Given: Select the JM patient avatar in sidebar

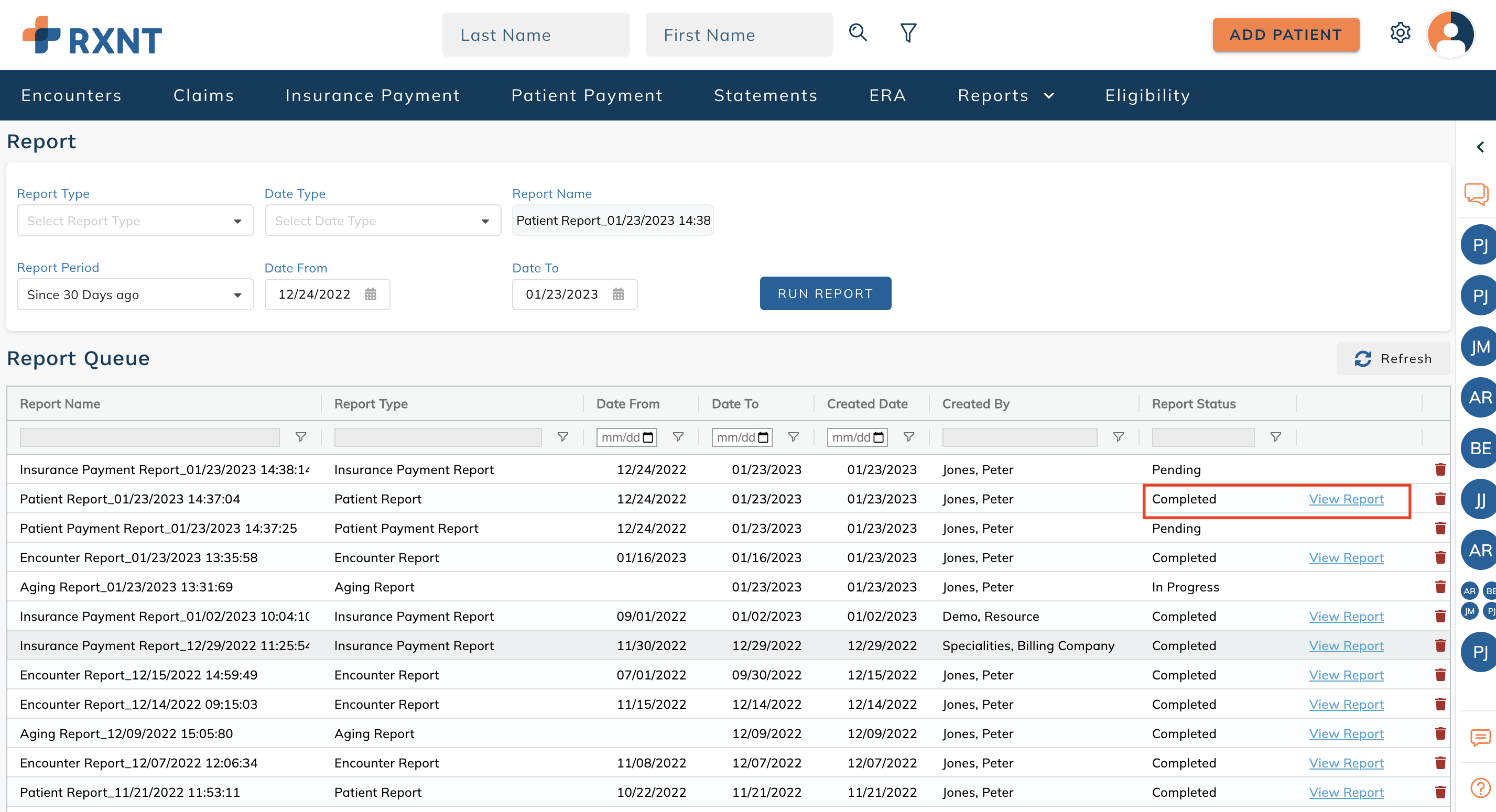Looking at the screenshot, I should pyautogui.click(x=1480, y=346).
